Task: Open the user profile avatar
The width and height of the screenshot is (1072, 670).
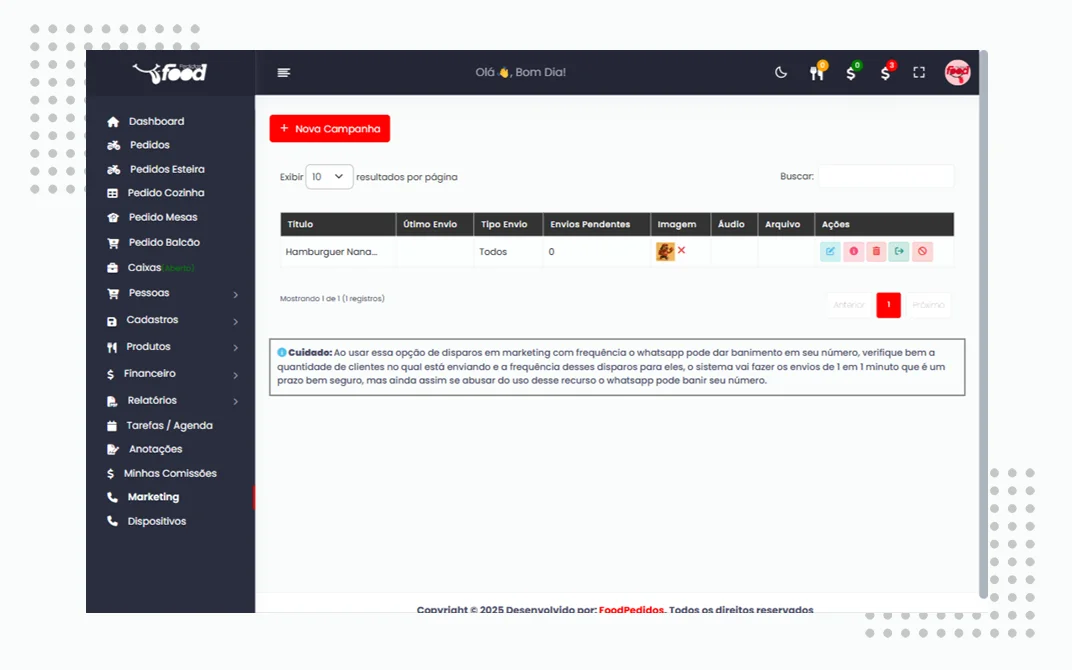Action: coord(957,72)
